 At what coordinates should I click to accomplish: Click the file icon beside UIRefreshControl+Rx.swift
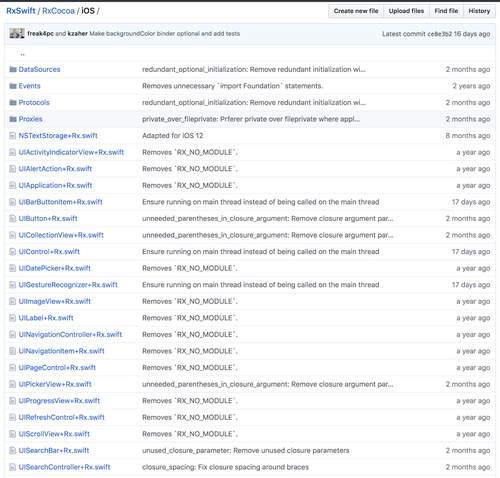click(12, 417)
